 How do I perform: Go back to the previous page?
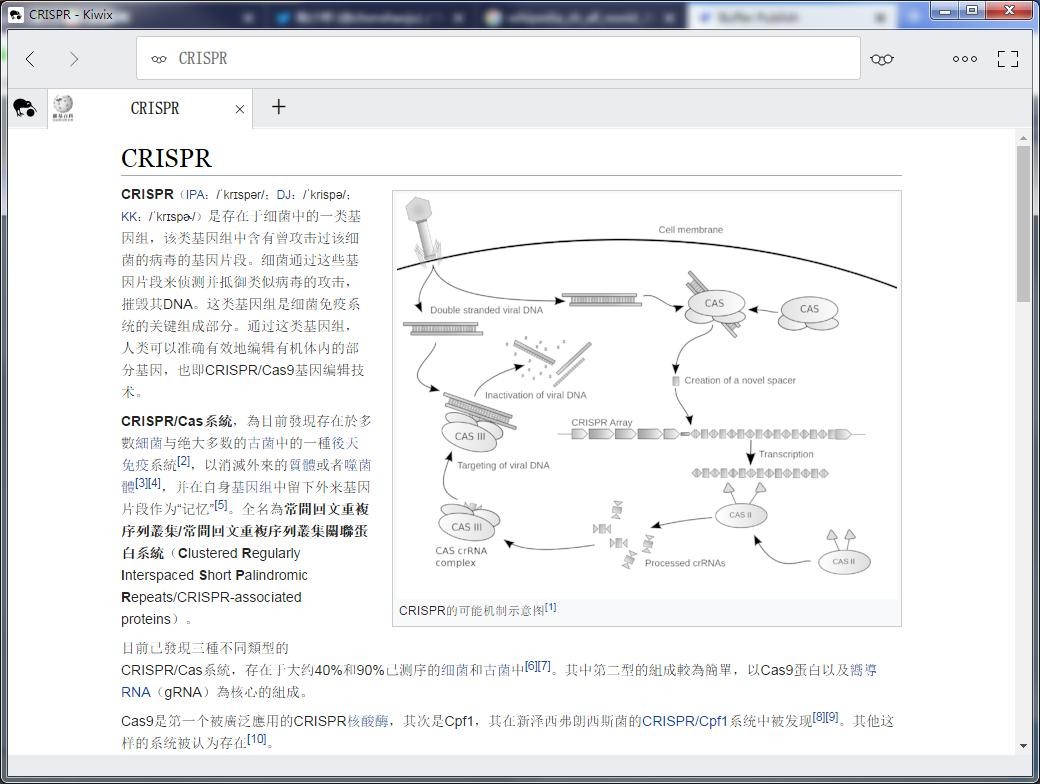coord(31,59)
